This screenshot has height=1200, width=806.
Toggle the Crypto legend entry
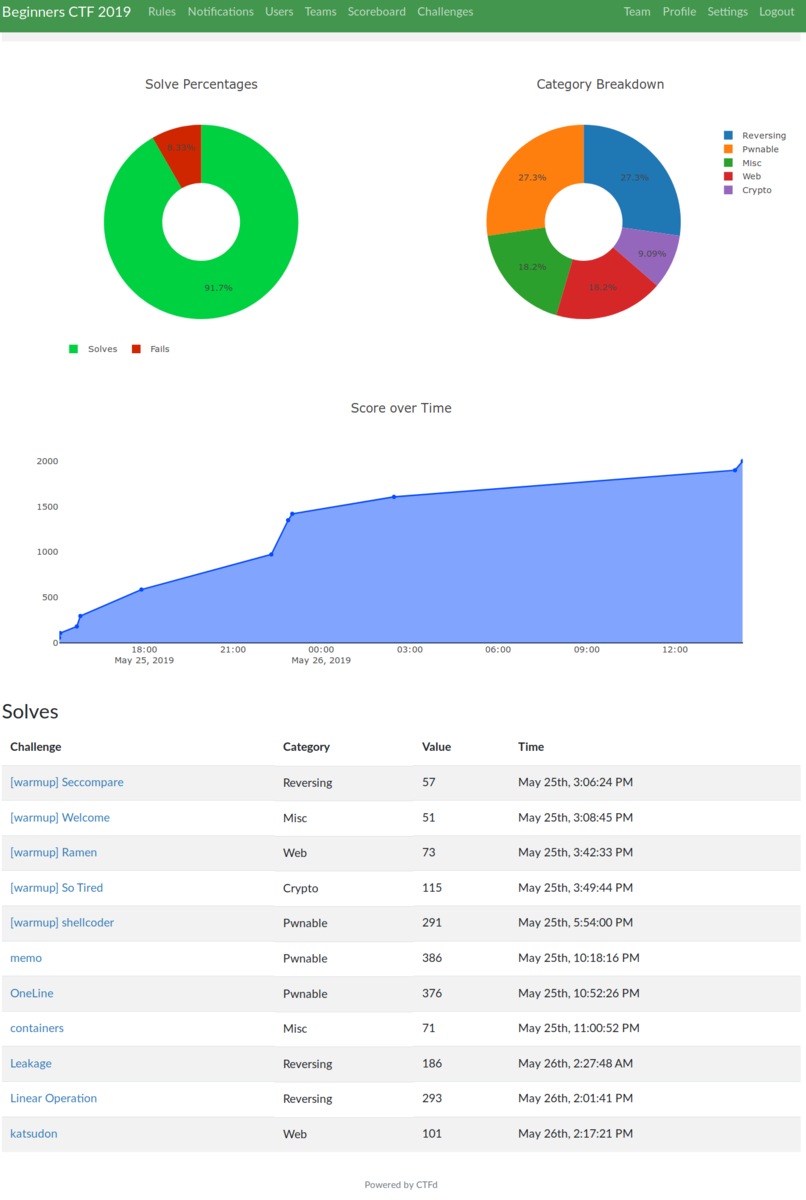pos(751,189)
